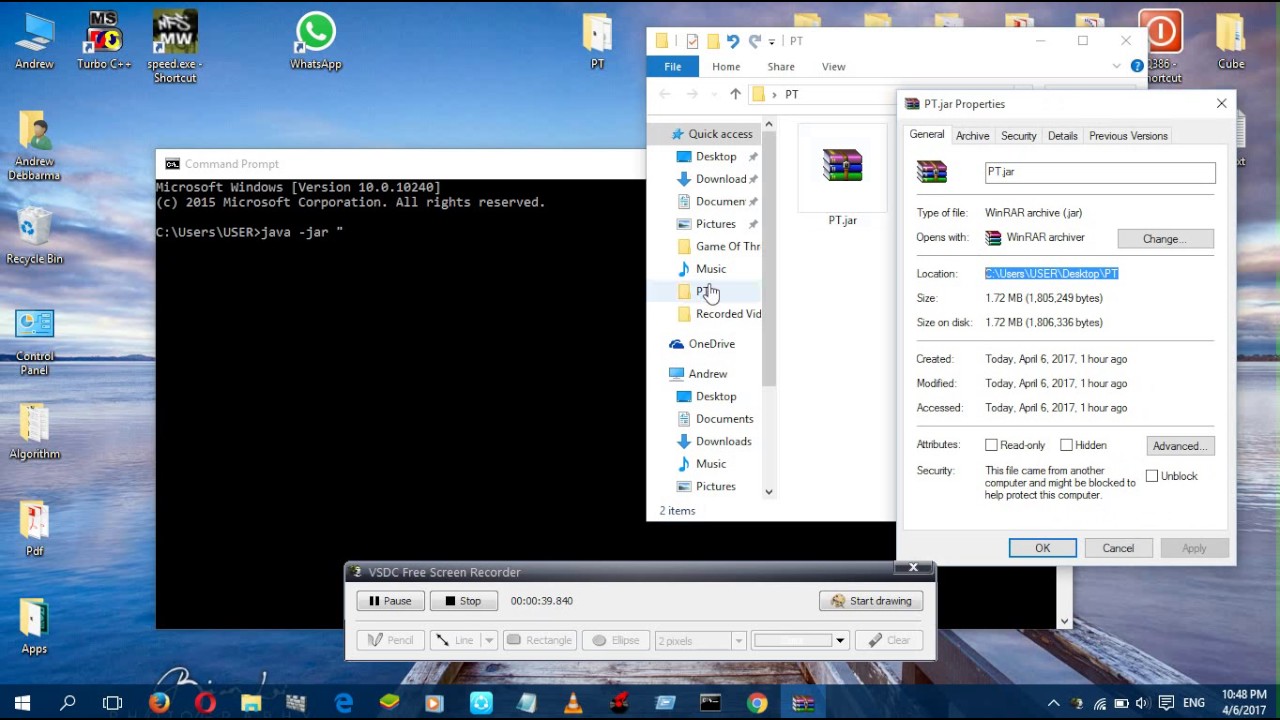Switch to Previous Versions tab
Viewport: 1280px width, 720px height.
tap(1128, 136)
